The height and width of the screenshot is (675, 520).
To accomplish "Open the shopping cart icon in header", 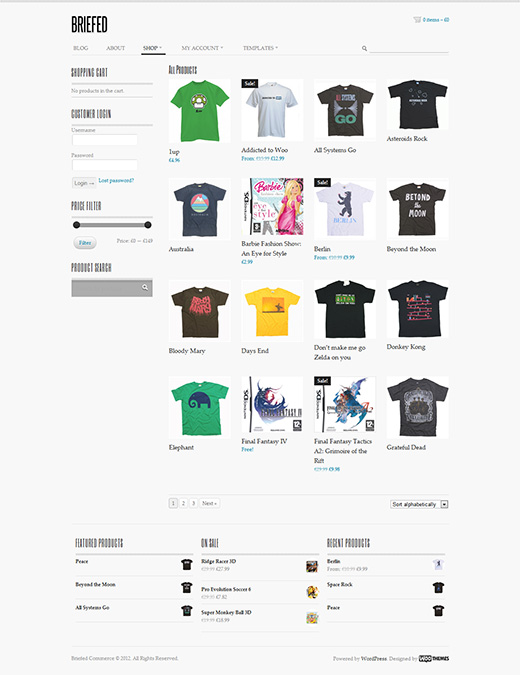I will pyautogui.click(x=417, y=19).
